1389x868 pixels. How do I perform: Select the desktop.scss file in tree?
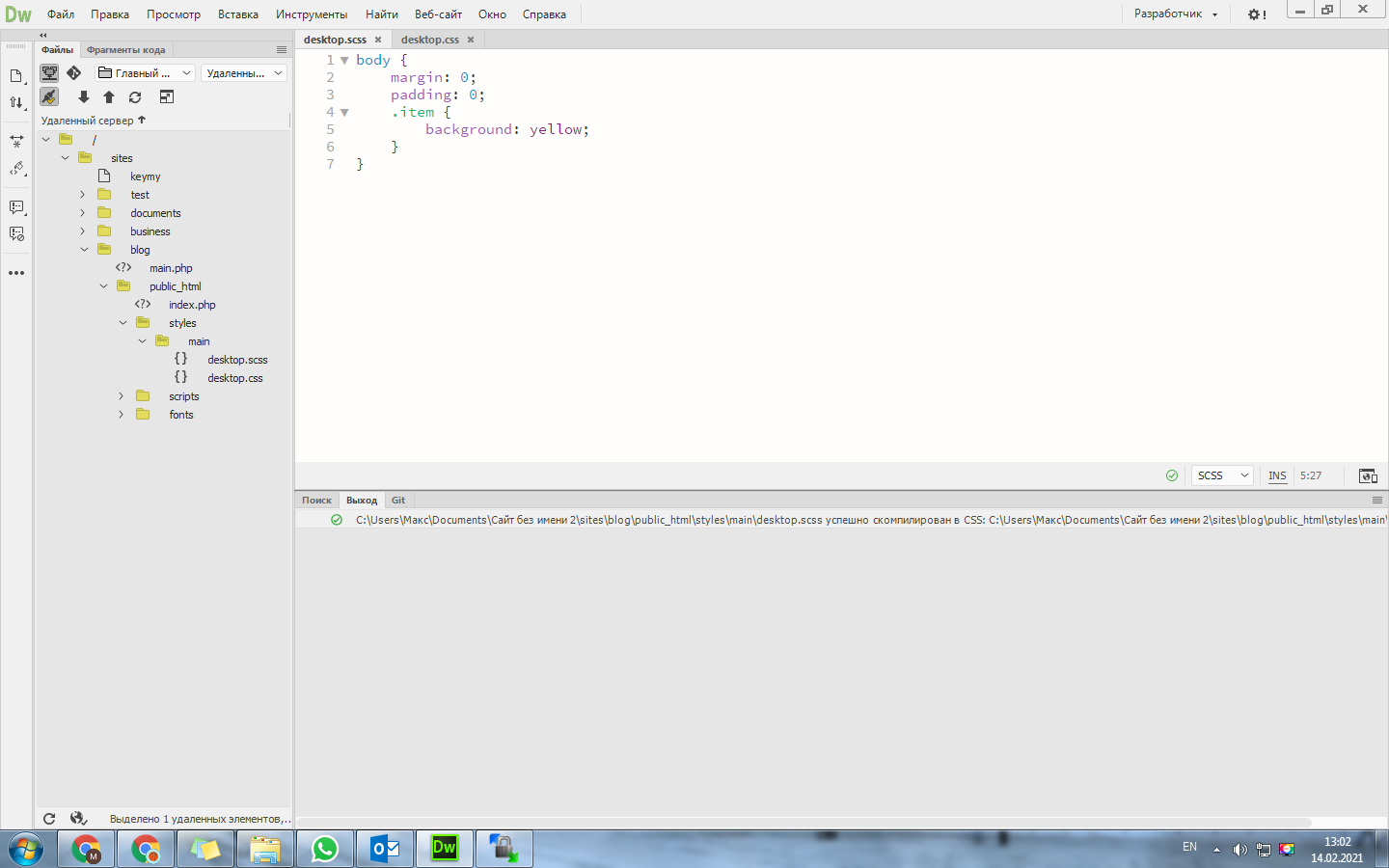tap(237, 360)
